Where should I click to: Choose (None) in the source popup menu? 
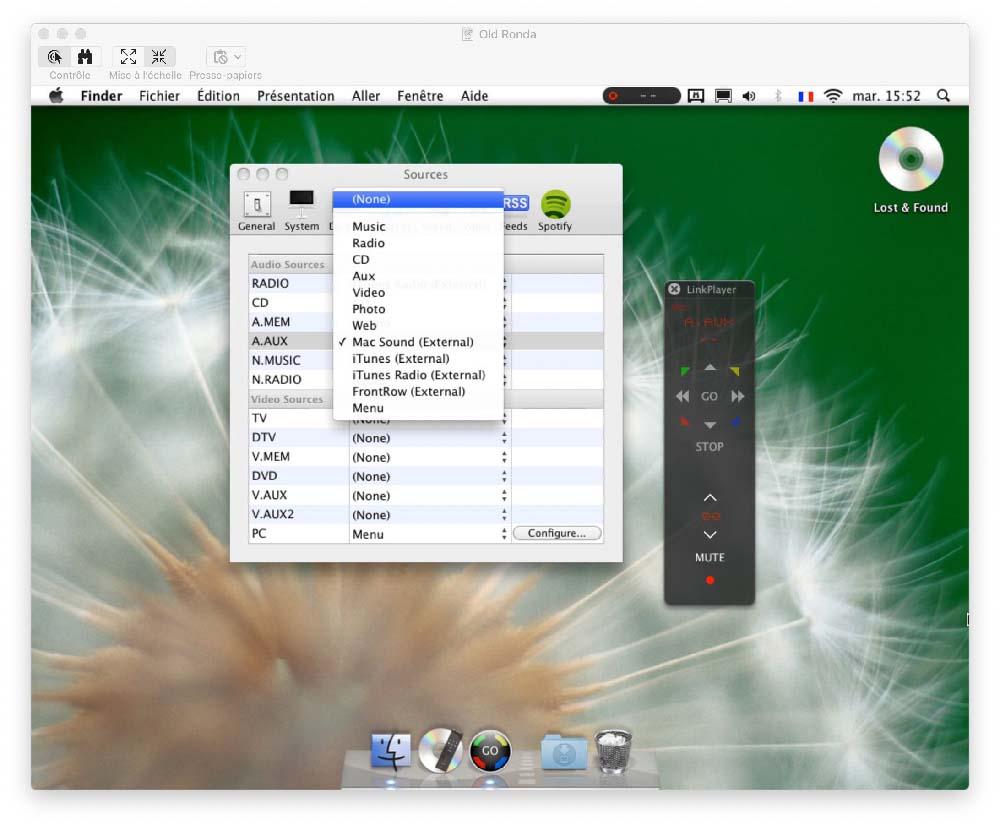tap(418, 199)
